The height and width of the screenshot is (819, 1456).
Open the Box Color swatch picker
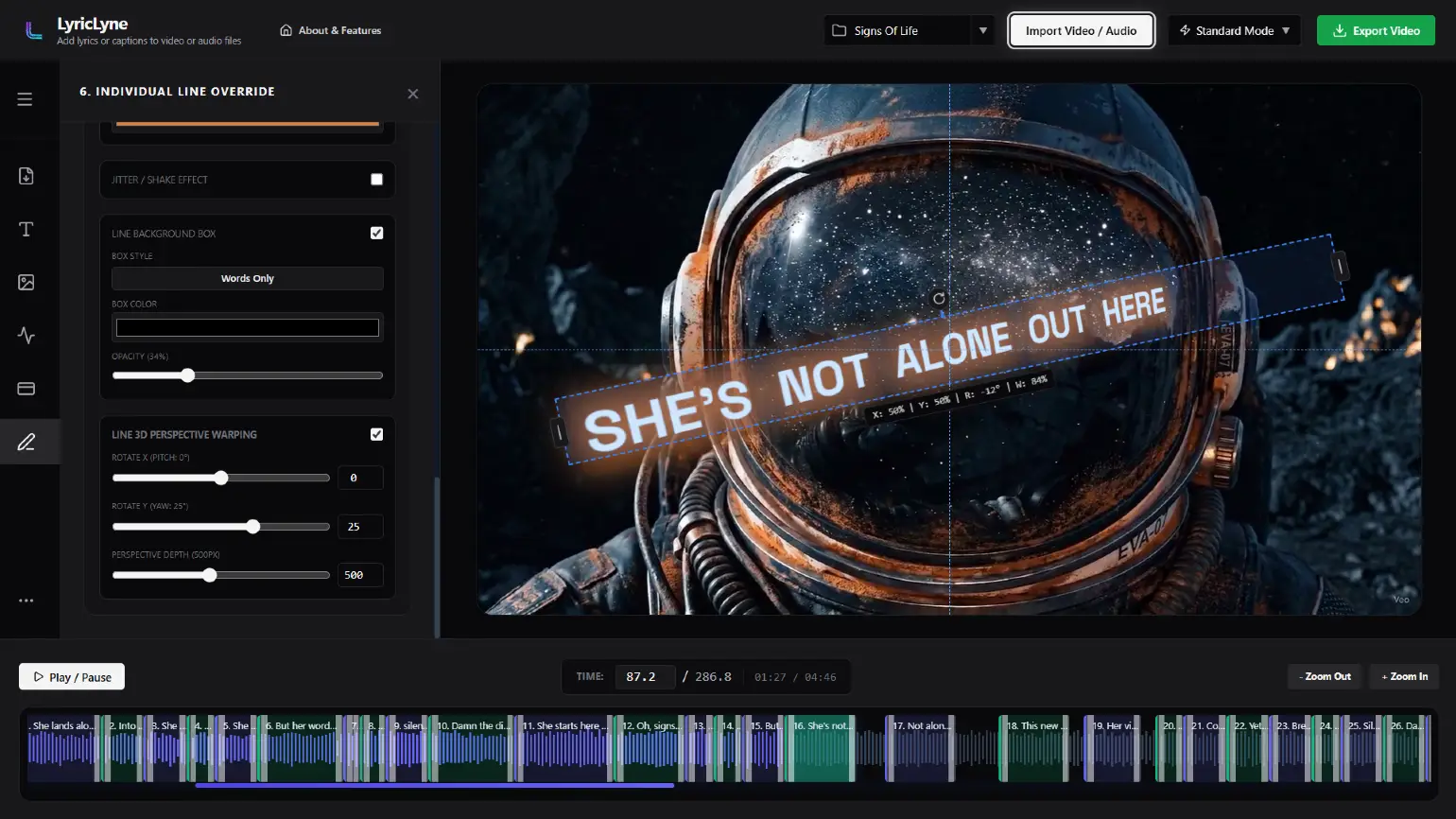click(248, 327)
